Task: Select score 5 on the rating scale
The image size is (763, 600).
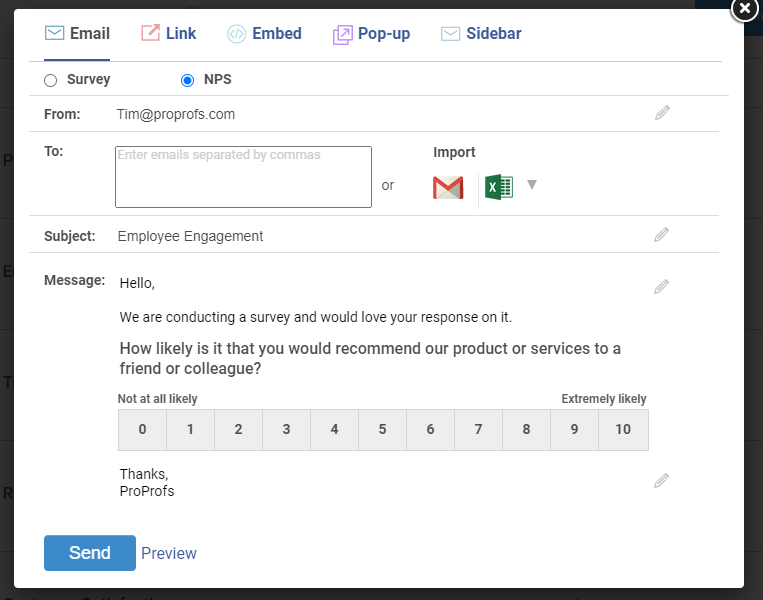Action: [x=382, y=430]
